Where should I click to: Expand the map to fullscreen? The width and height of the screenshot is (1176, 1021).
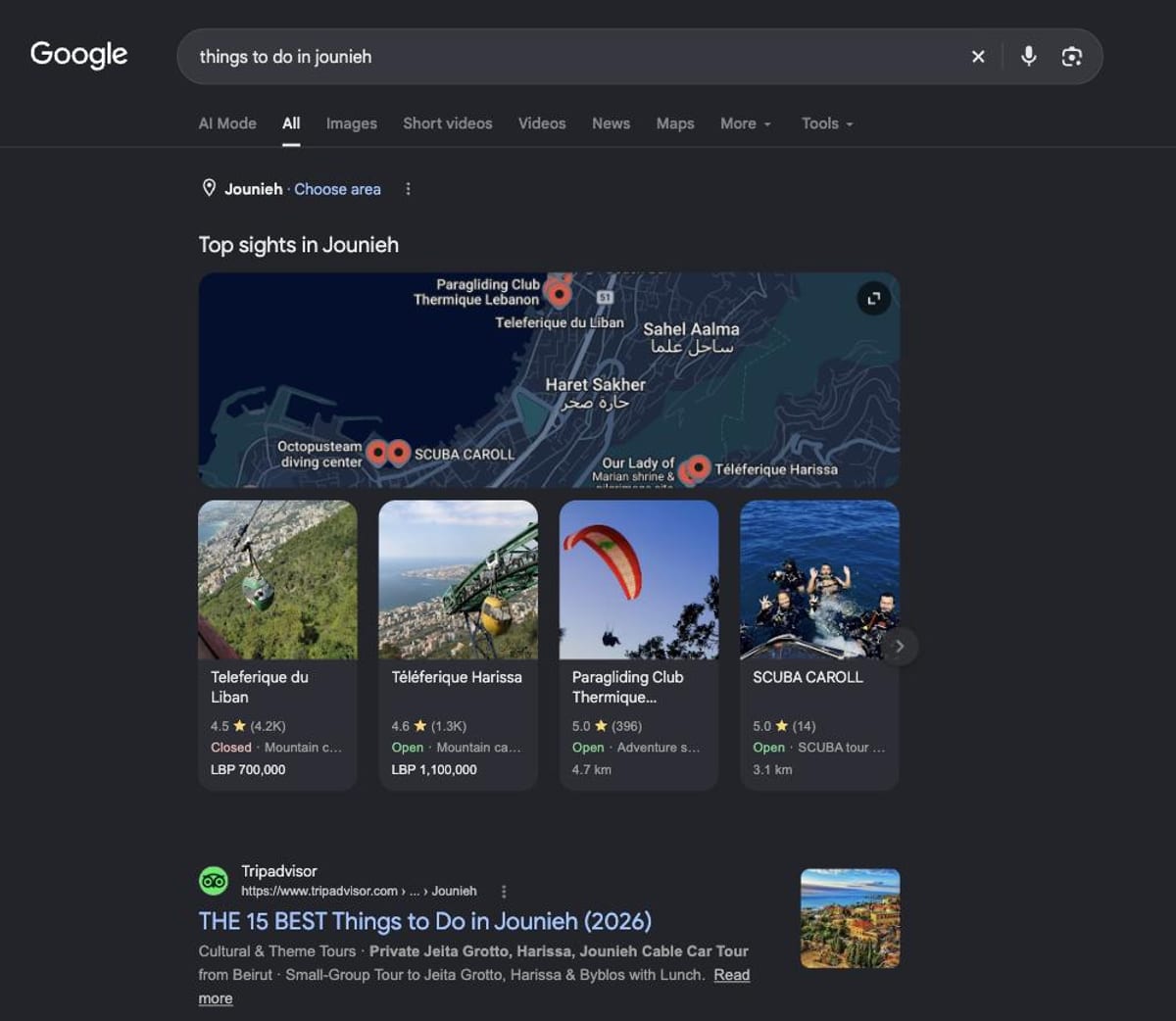(874, 299)
